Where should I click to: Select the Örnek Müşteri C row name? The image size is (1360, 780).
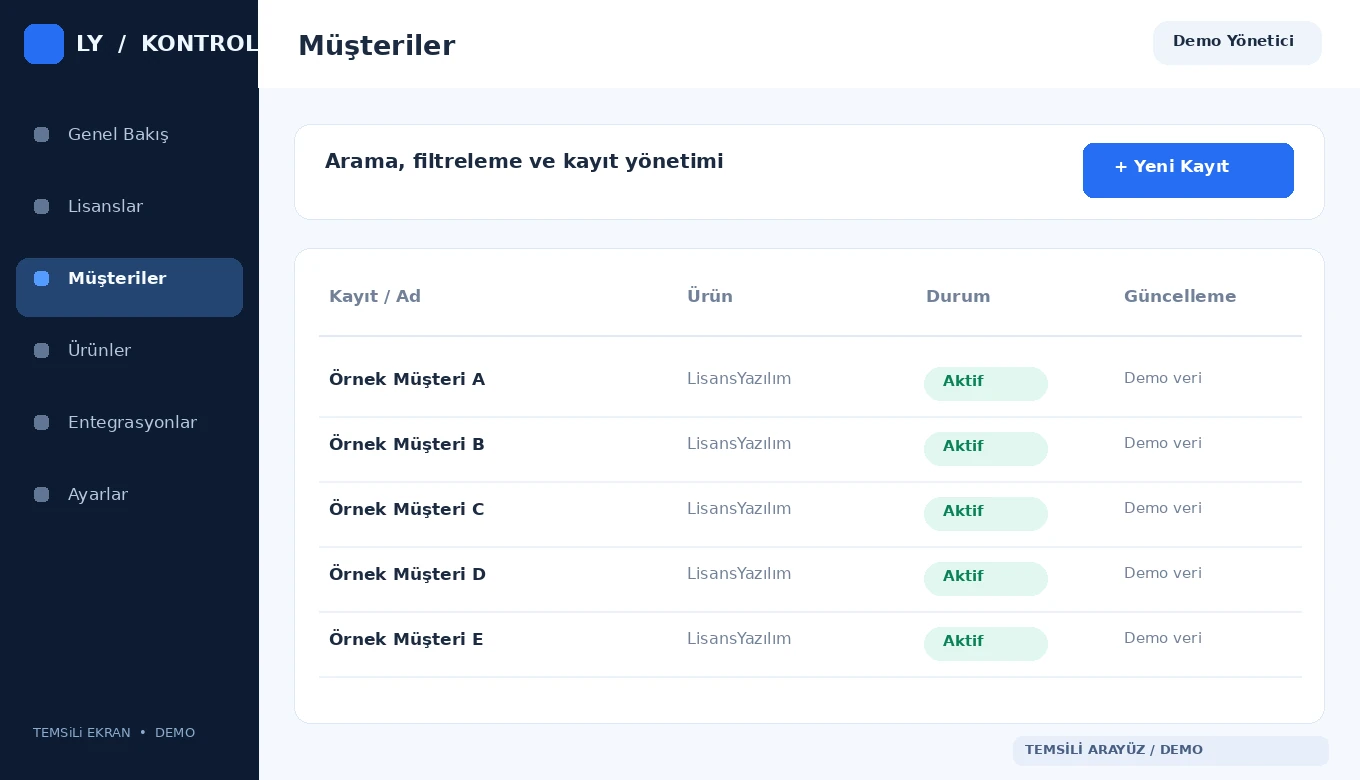[407, 509]
